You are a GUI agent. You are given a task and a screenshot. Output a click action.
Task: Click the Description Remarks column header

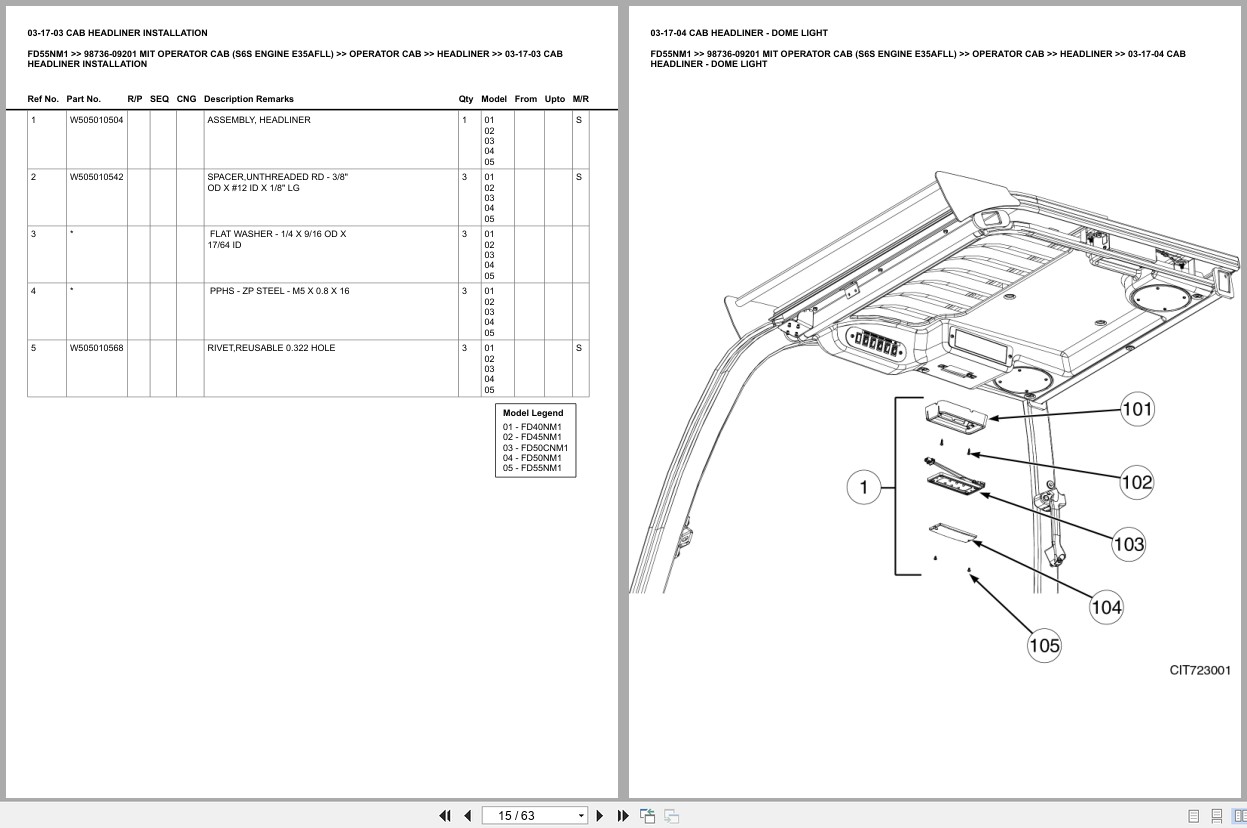(249, 99)
